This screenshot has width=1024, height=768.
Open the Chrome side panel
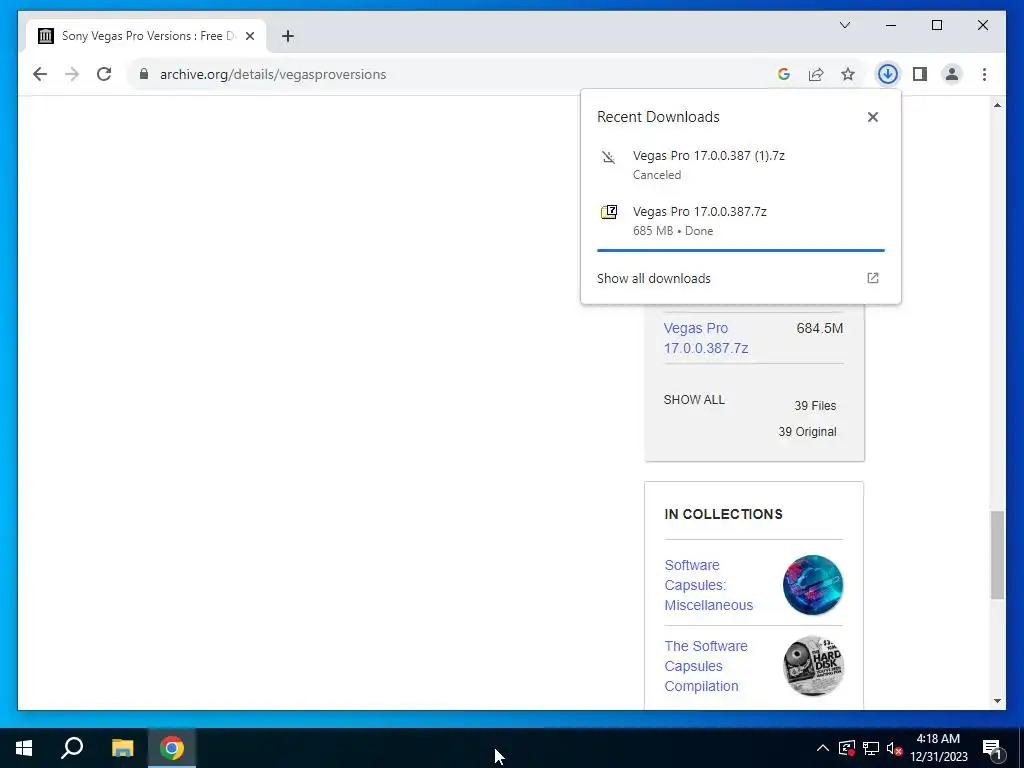click(x=920, y=74)
